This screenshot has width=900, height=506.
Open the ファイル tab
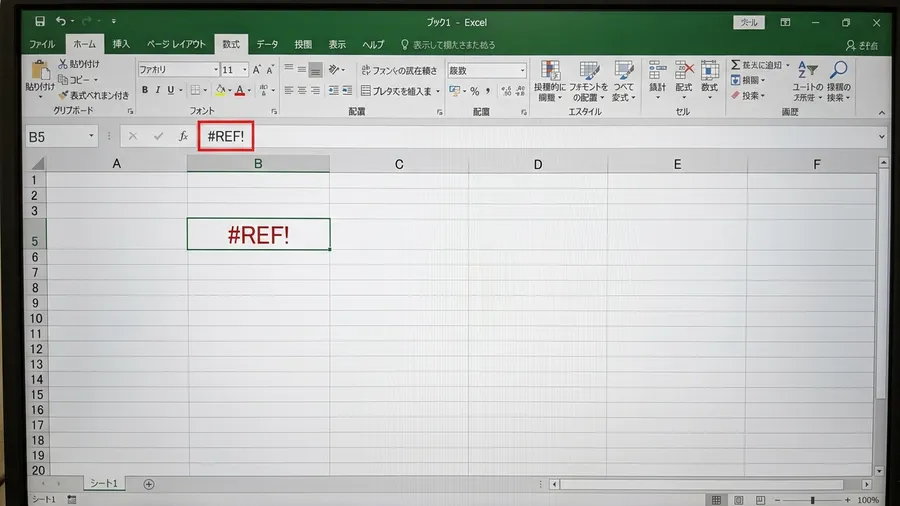(x=42, y=44)
